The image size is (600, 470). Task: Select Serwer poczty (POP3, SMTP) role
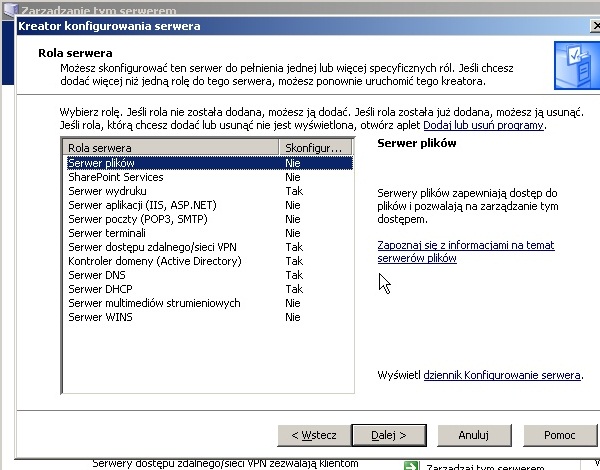[209, 219]
